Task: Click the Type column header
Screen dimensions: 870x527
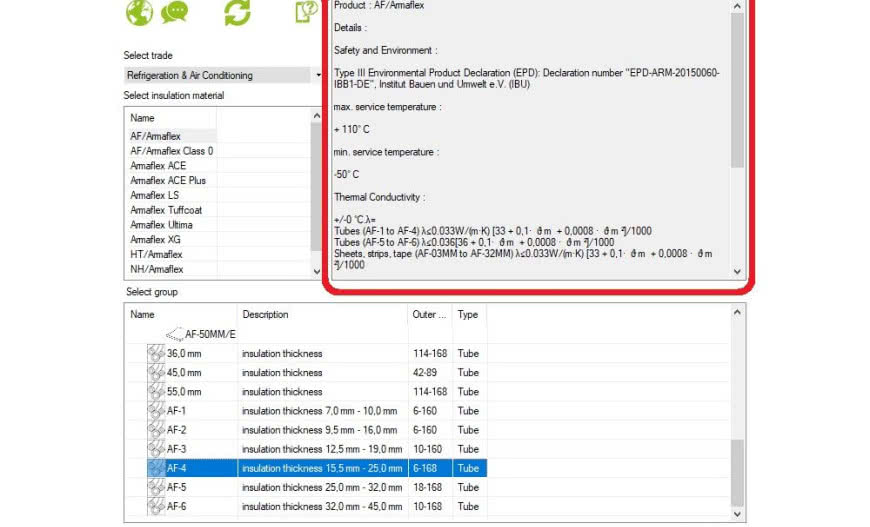Action: pyautogui.click(x=468, y=314)
